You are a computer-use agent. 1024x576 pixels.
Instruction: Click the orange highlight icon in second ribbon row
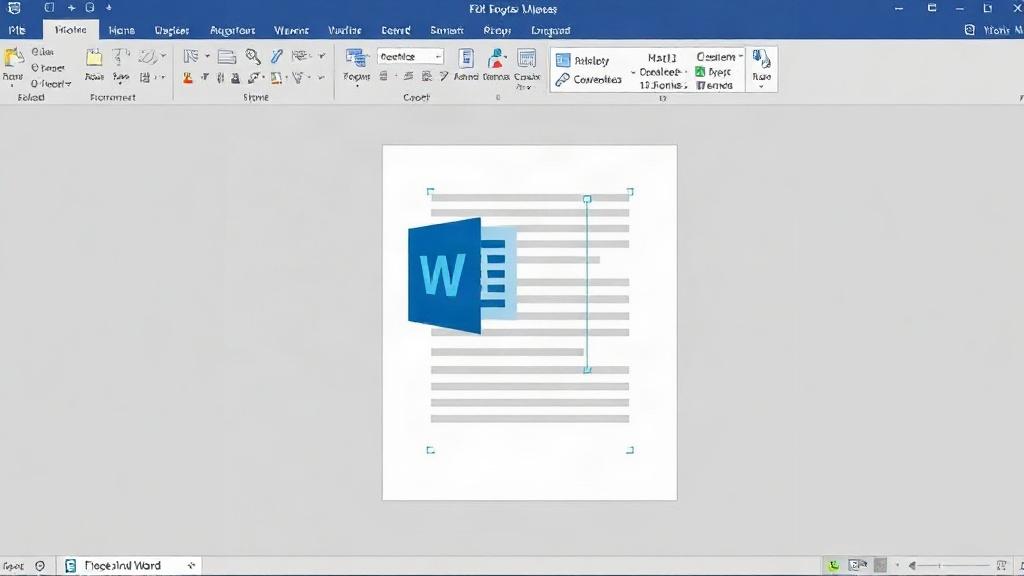tap(187, 78)
